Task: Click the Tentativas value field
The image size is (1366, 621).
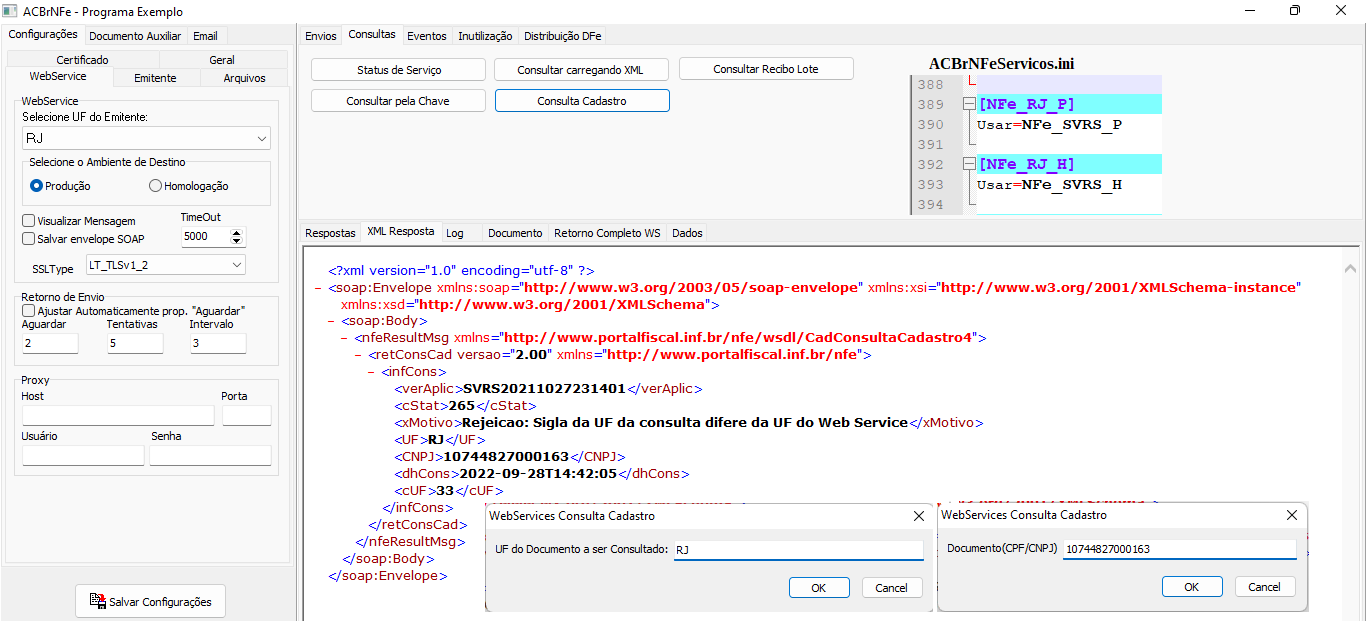Action: pyautogui.click(x=135, y=343)
